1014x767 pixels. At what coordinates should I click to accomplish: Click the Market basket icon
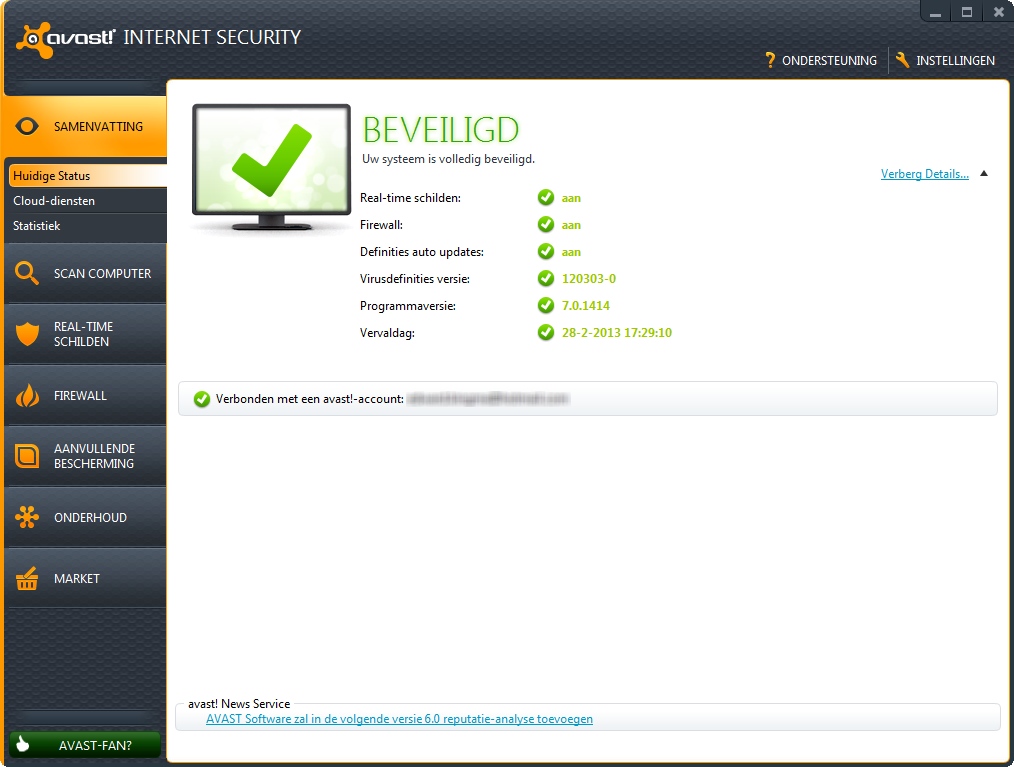(x=27, y=578)
